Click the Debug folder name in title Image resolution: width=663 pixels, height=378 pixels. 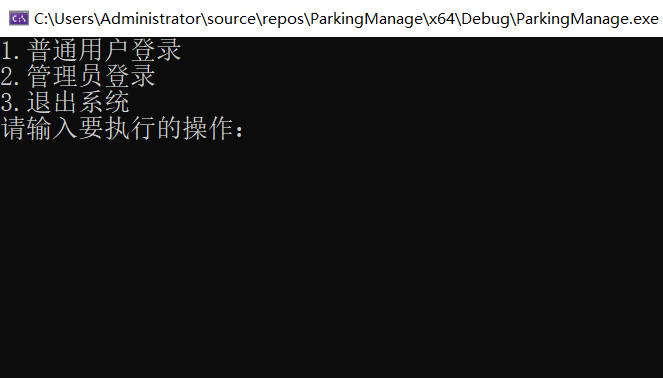coord(485,19)
